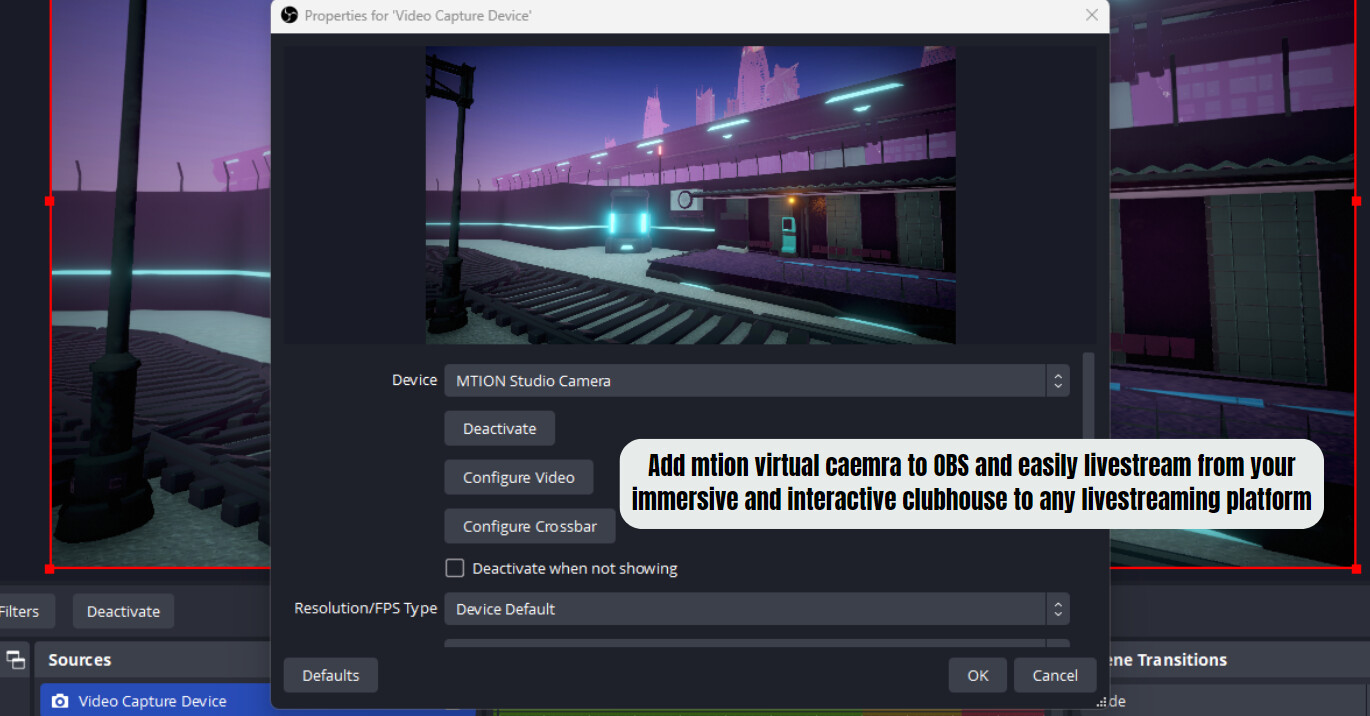The height and width of the screenshot is (716, 1370).
Task: Open Configure Video settings
Action: pos(518,478)
